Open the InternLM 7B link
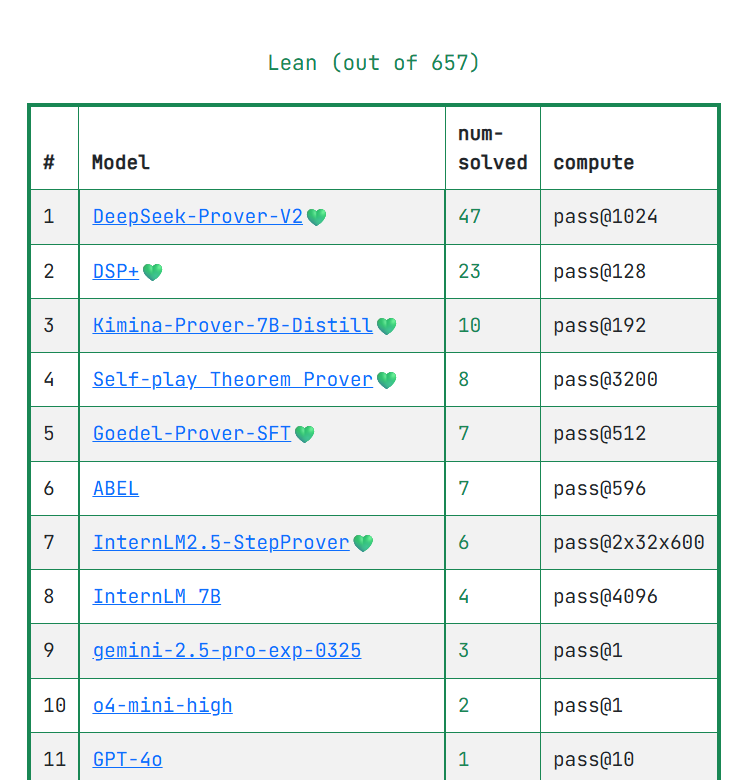 pyautogui.click(x=157, y=597)
